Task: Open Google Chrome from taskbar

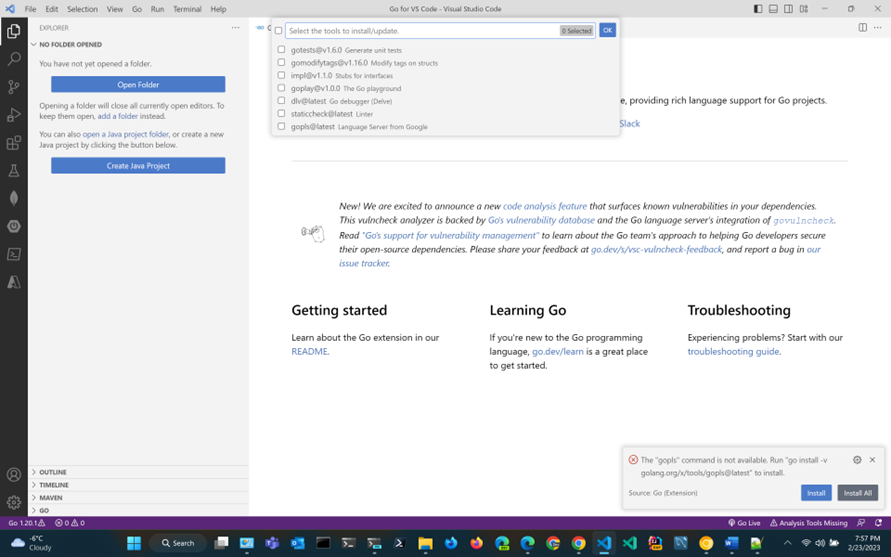Action: coord(578,543)
